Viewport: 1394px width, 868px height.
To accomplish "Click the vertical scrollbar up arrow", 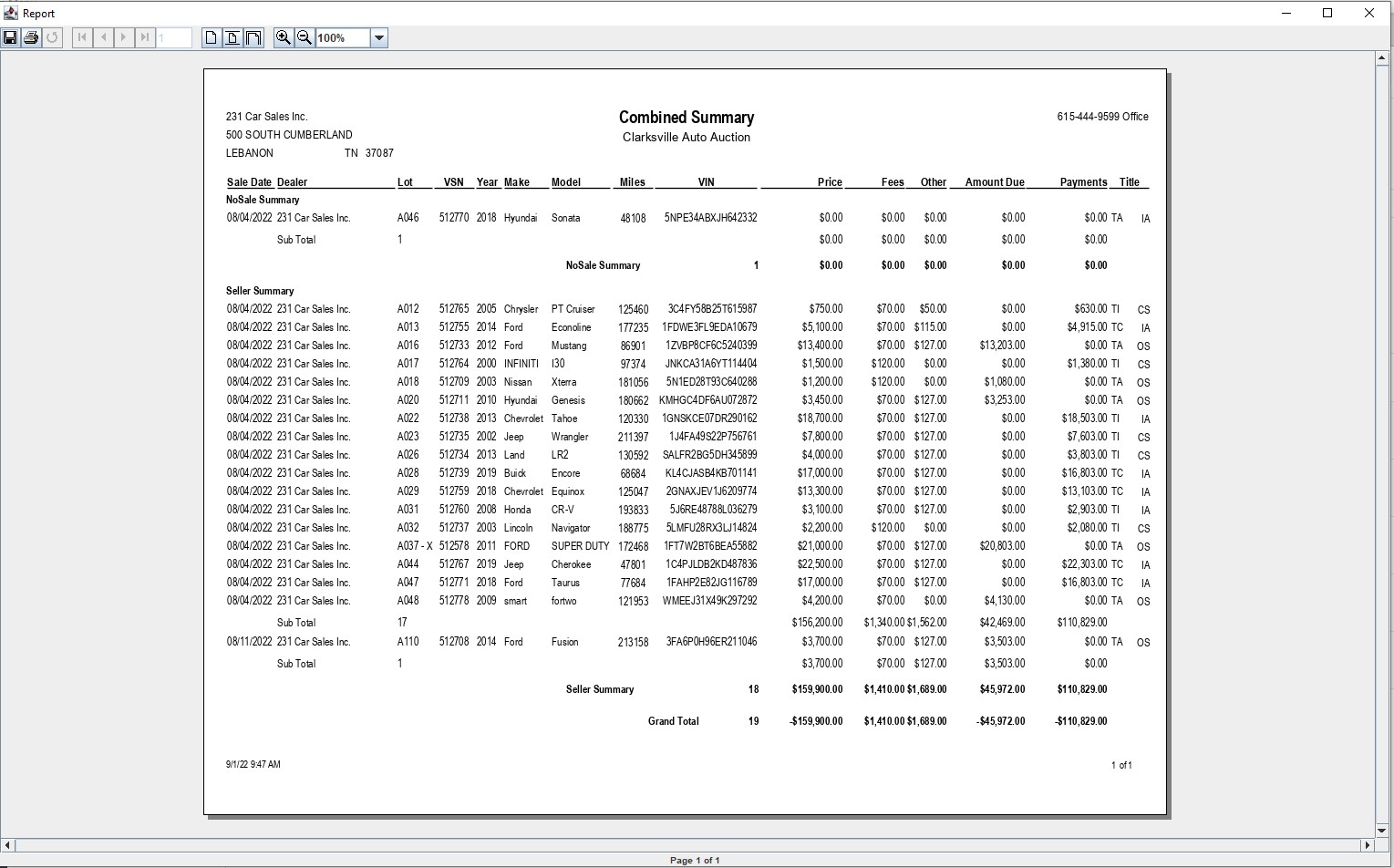I will click(1382, 58).
